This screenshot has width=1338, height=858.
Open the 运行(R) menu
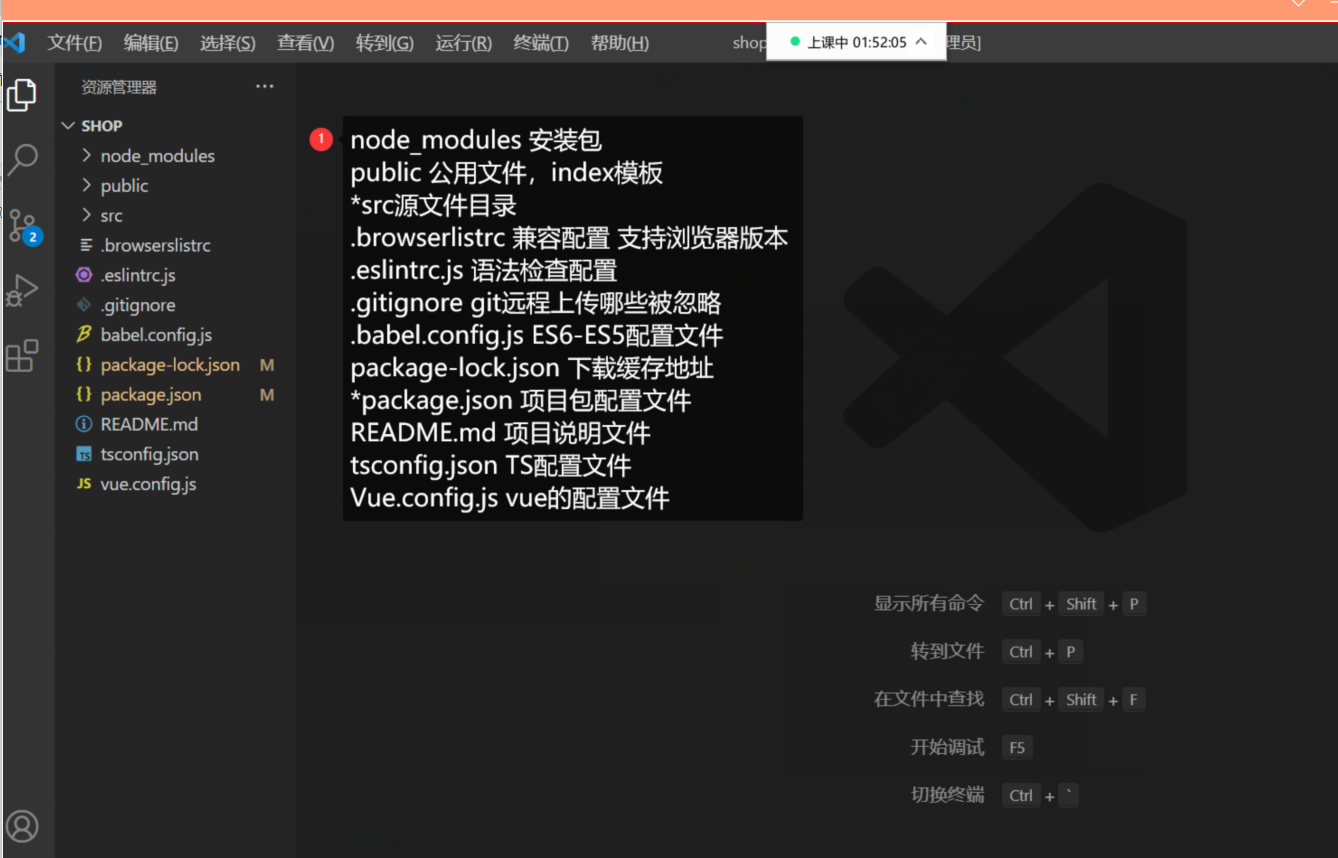click(x=464, y=43)
